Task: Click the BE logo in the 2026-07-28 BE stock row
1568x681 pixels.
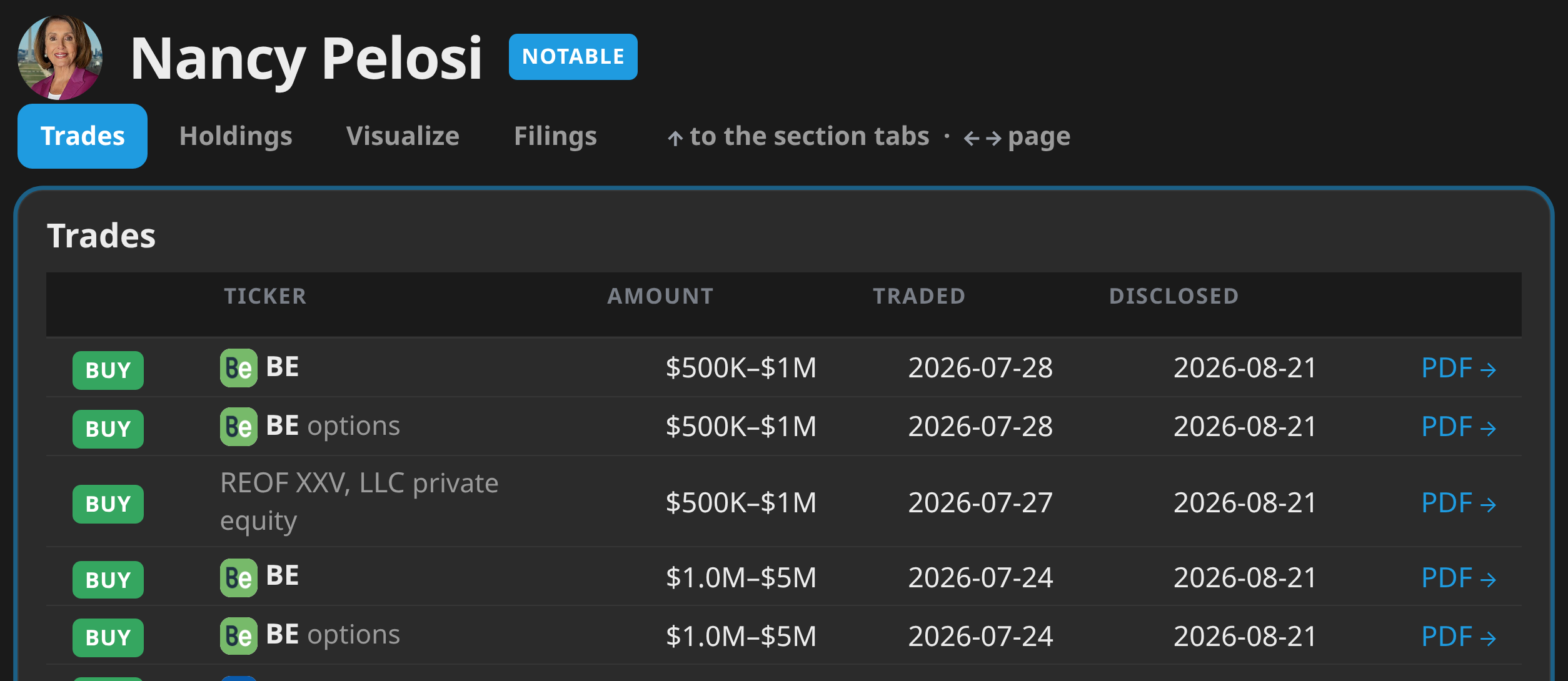Action: 239,368
